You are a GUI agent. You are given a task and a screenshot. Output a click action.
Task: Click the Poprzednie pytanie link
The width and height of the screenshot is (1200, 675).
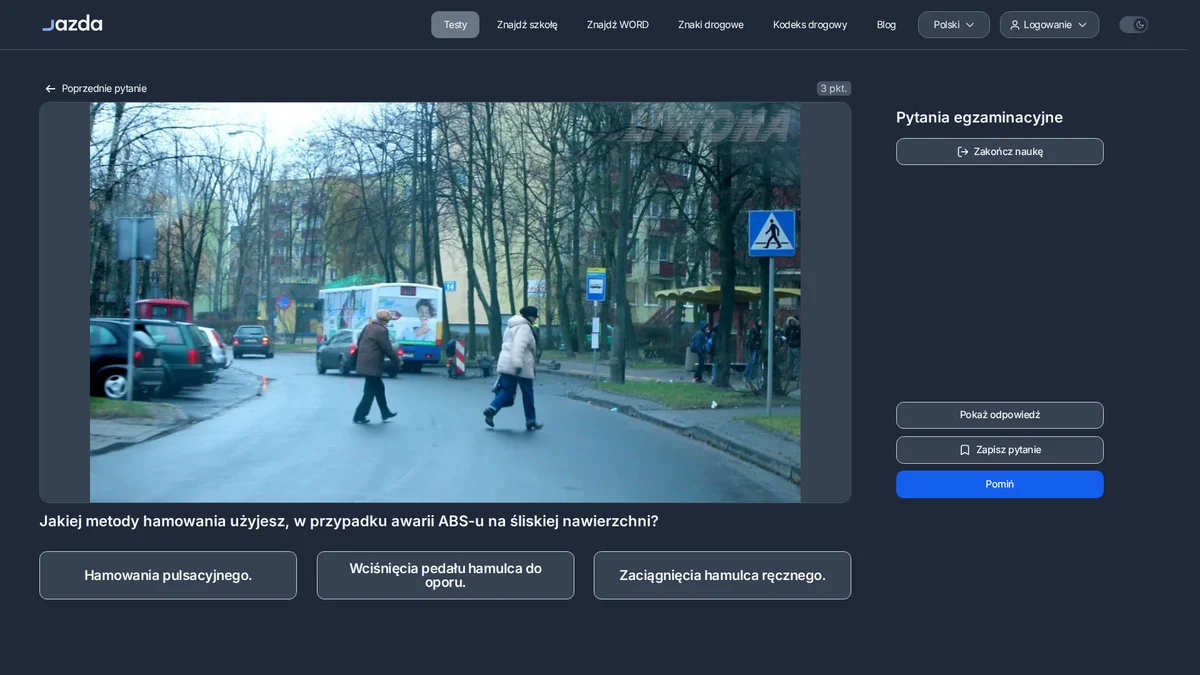(96, 89)
